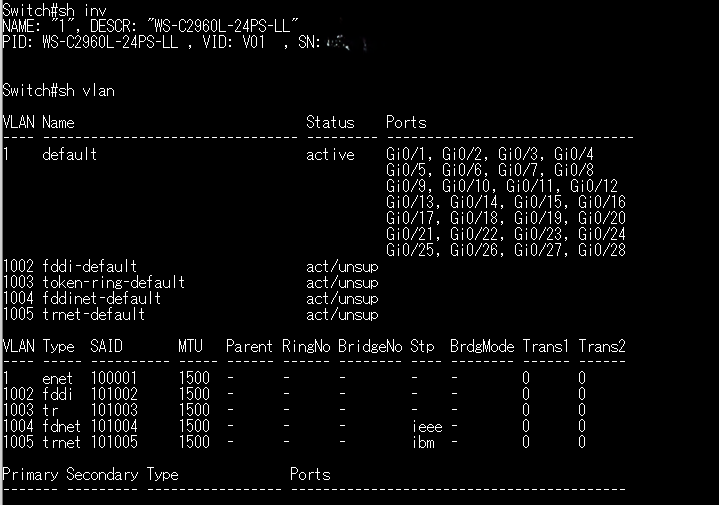Click the 'ibm' Stp value
This screenshot has height=505, width=719.
[x=422, y=443]
